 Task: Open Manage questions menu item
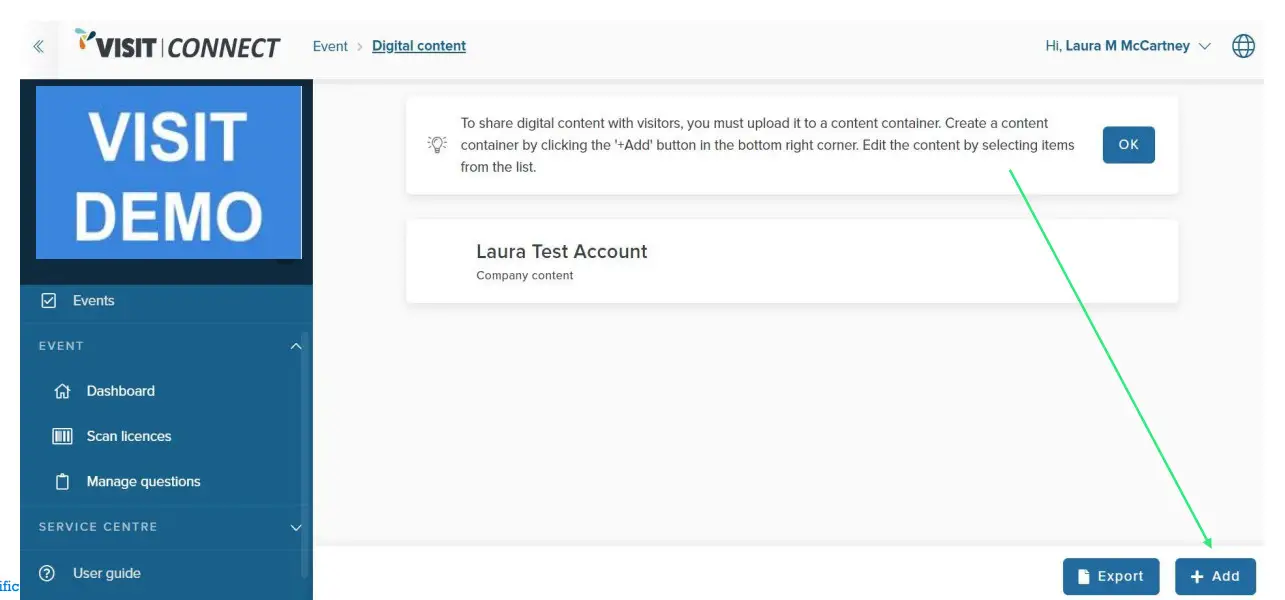point(143,482)
